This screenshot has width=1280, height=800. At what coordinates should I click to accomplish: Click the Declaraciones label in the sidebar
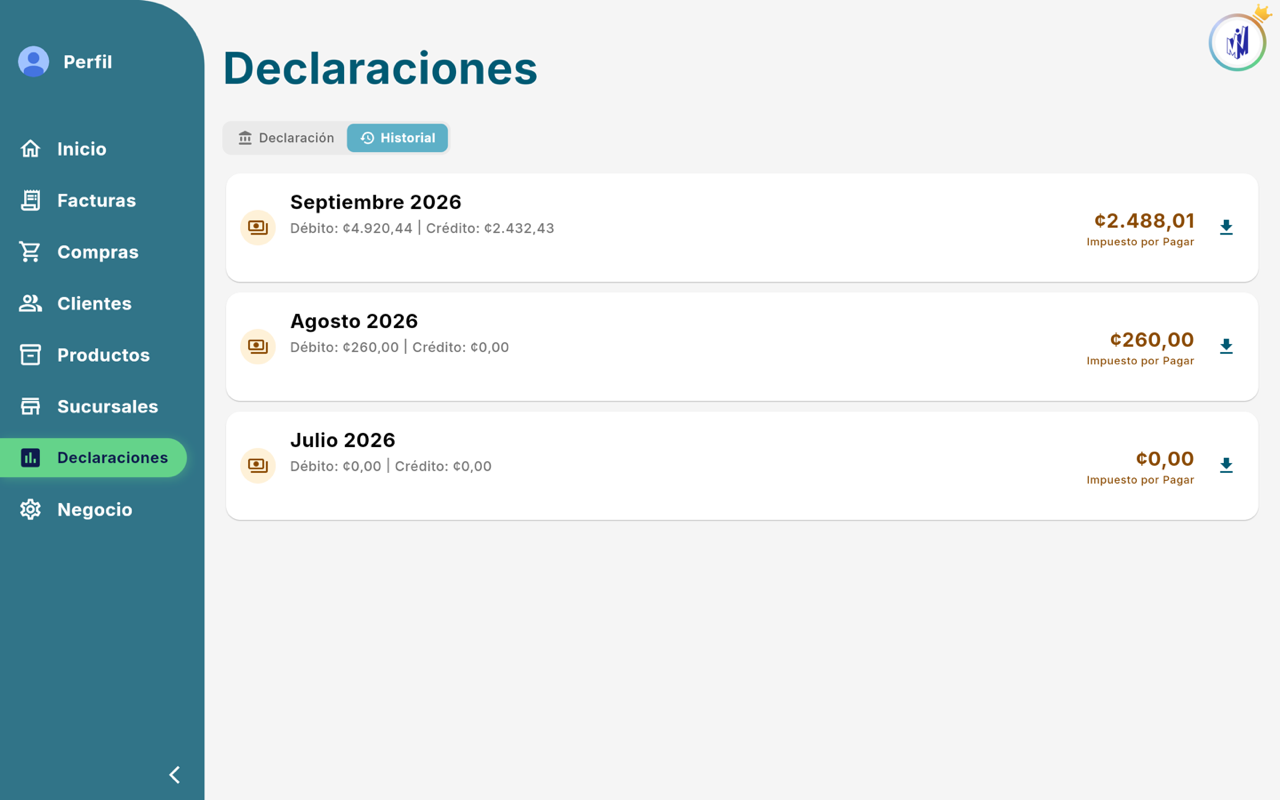[113, 458]
